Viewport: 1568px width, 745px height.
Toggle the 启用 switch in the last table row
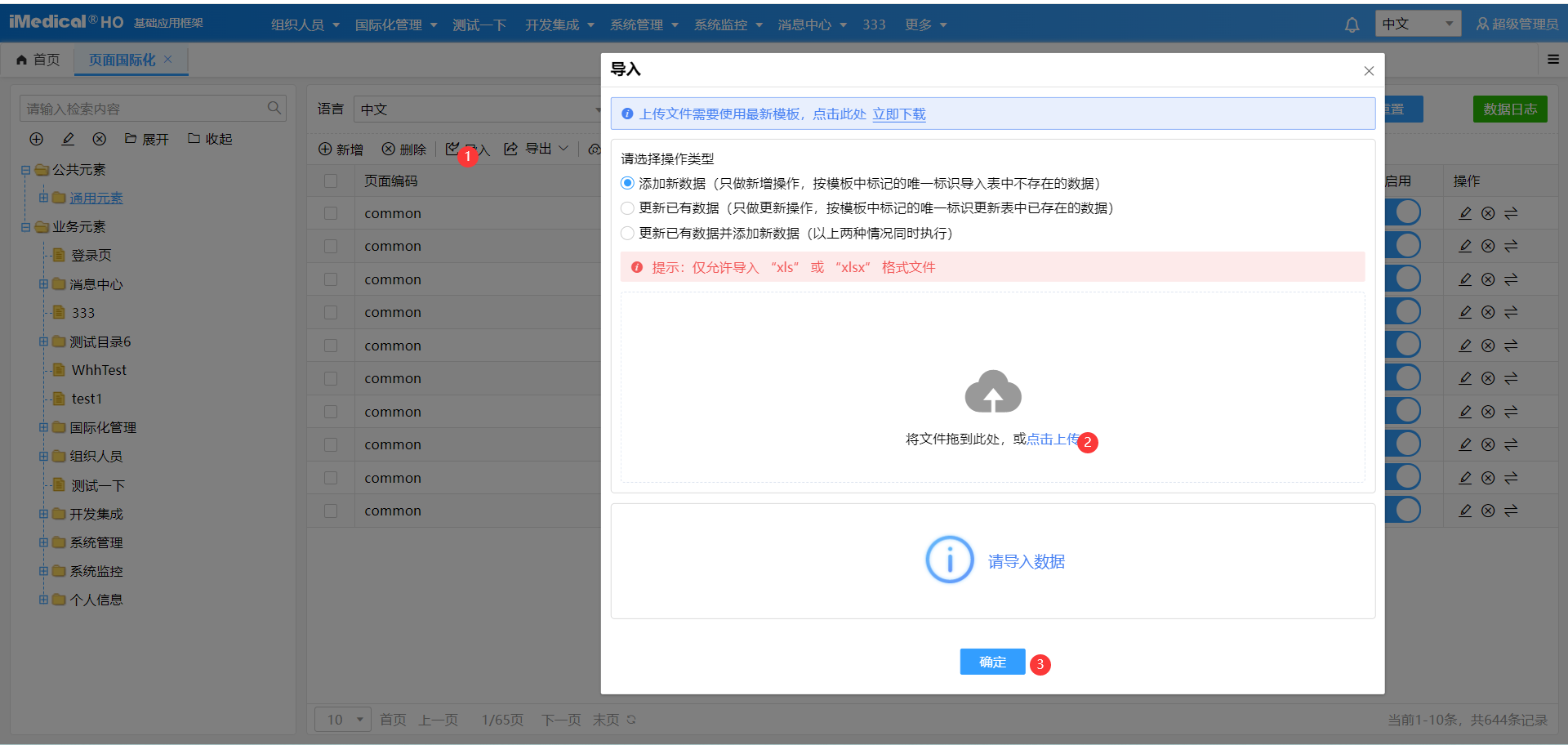[x=1403, y=510]
